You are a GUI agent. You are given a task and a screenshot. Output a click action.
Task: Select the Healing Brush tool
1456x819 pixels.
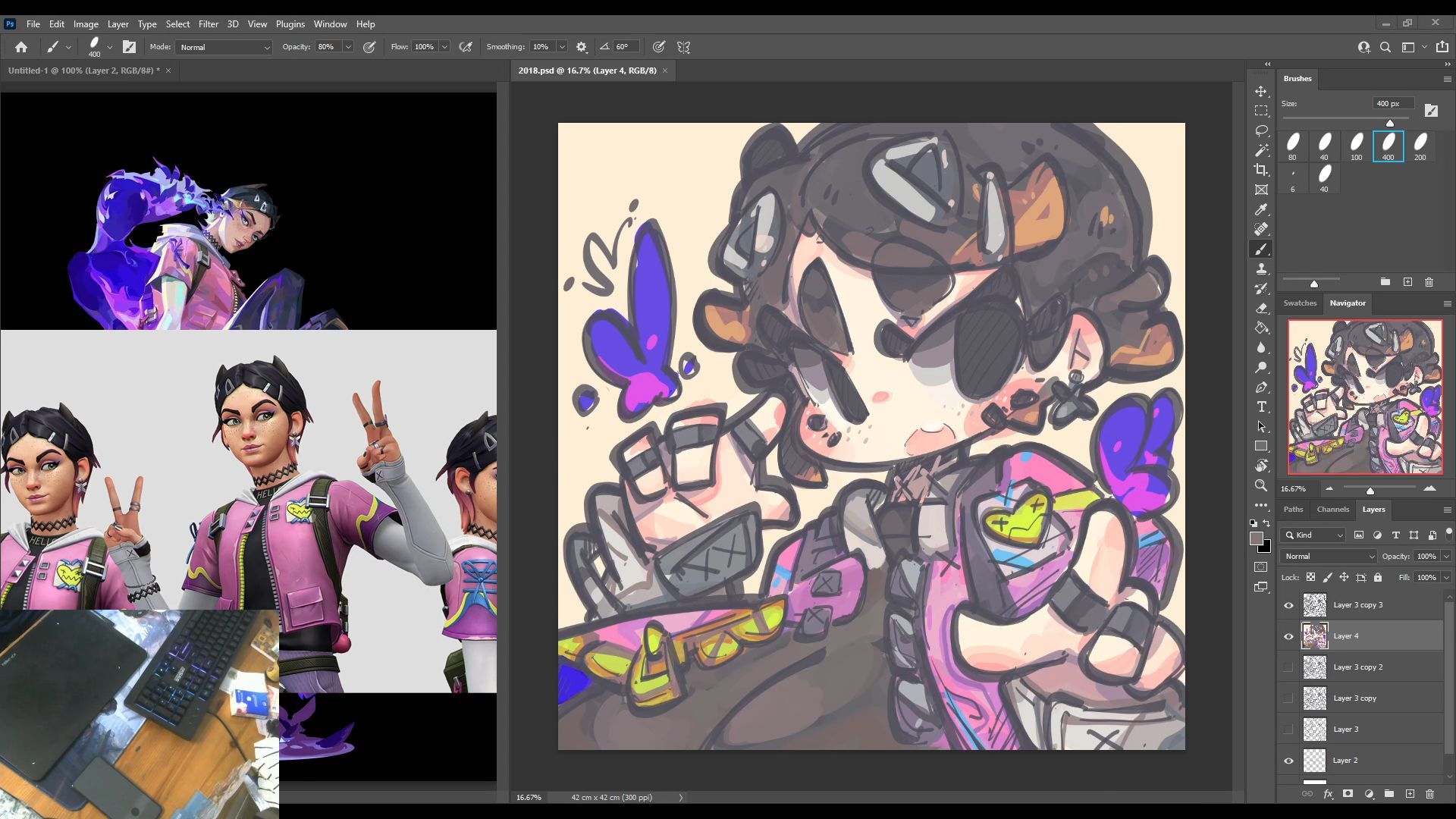click(1261, 229)
